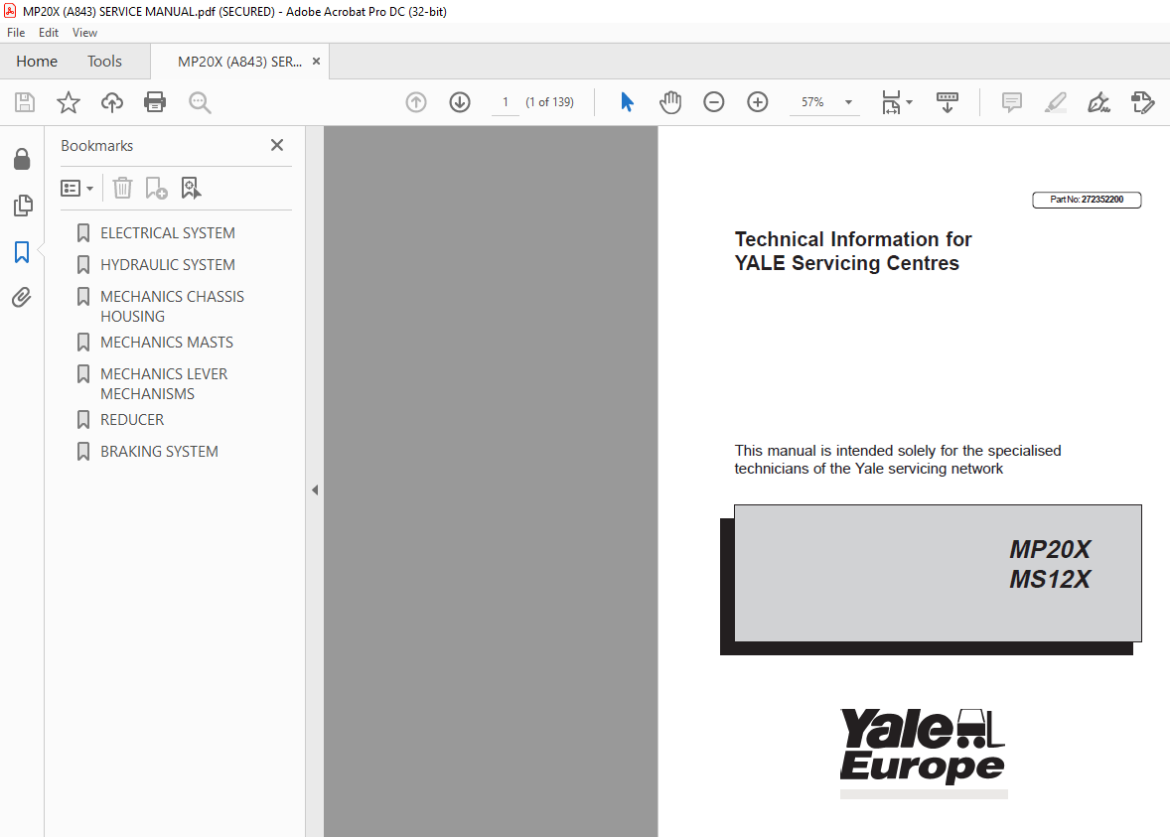Viewport: 1170px width, 837px height.
Task: Click the Print file icon
Action: coord(155,102)
